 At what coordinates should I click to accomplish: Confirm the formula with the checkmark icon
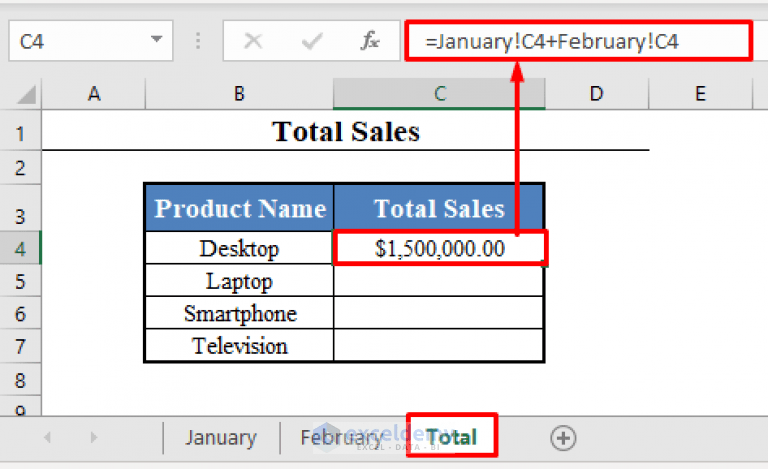(312, 41)
